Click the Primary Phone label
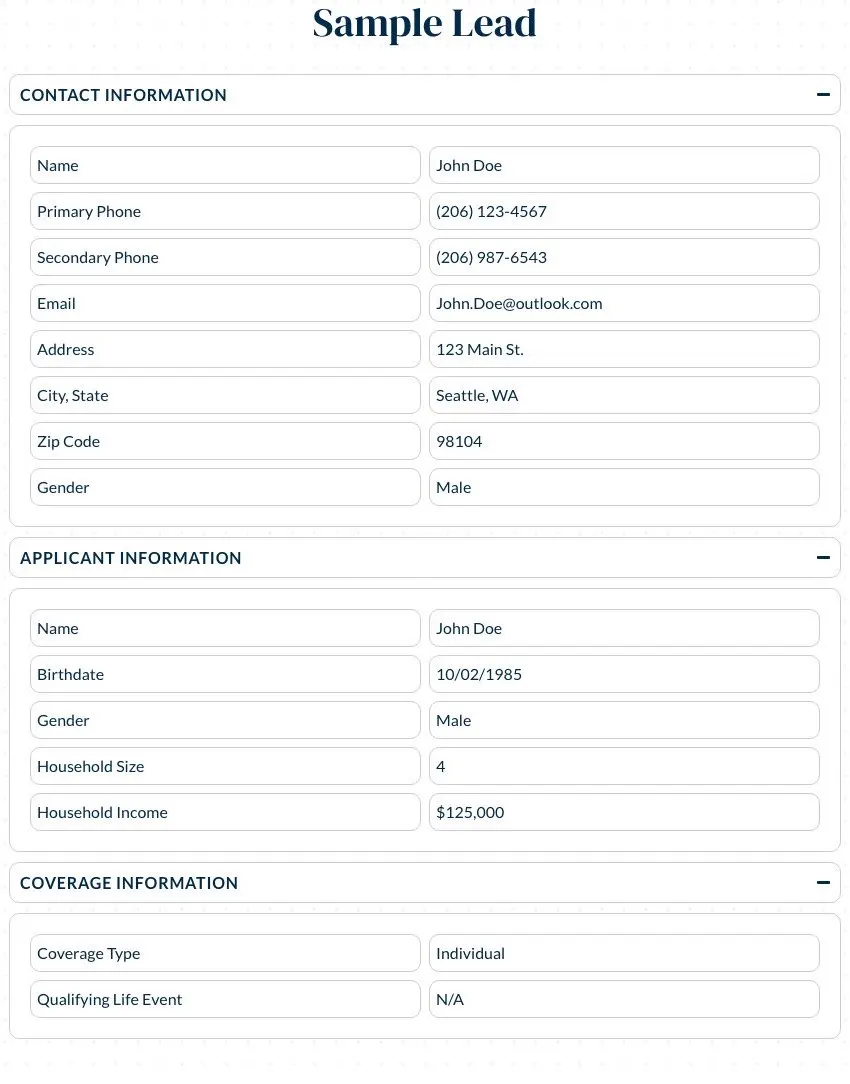The height and width of the screenshot is (1084, 850). click(225, 212)
